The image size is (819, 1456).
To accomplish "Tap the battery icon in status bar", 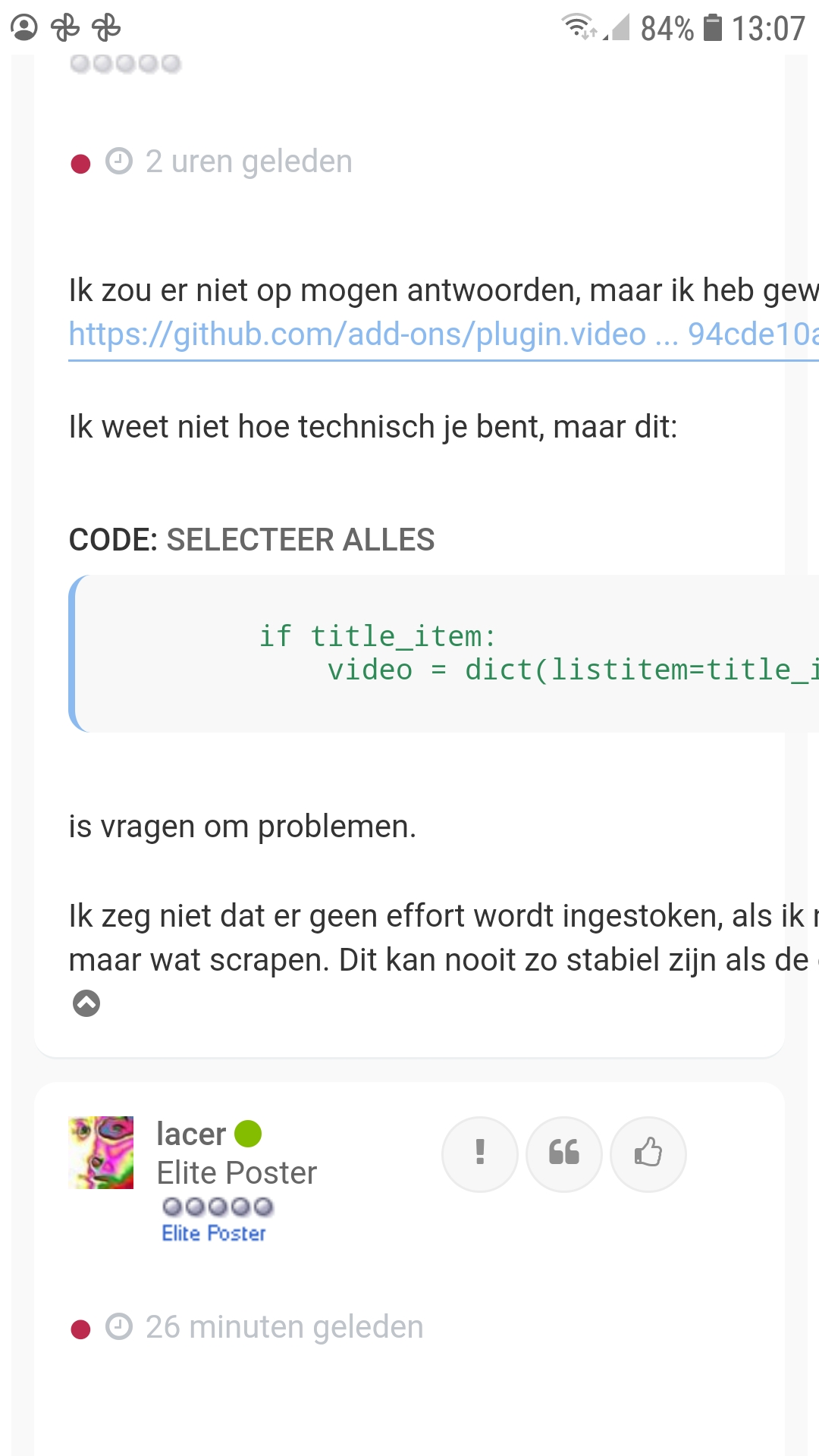I will (x=712, y=28).
